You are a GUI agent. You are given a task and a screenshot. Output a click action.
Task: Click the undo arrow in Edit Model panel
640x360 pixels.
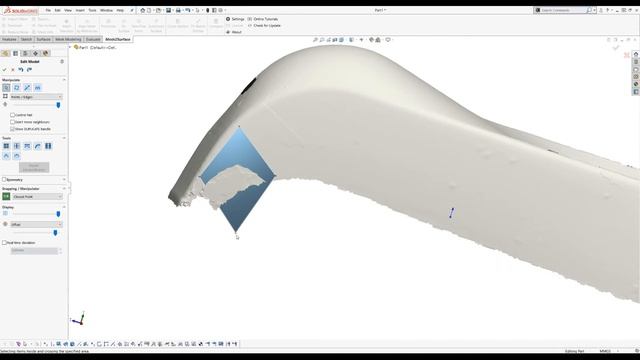21,70
